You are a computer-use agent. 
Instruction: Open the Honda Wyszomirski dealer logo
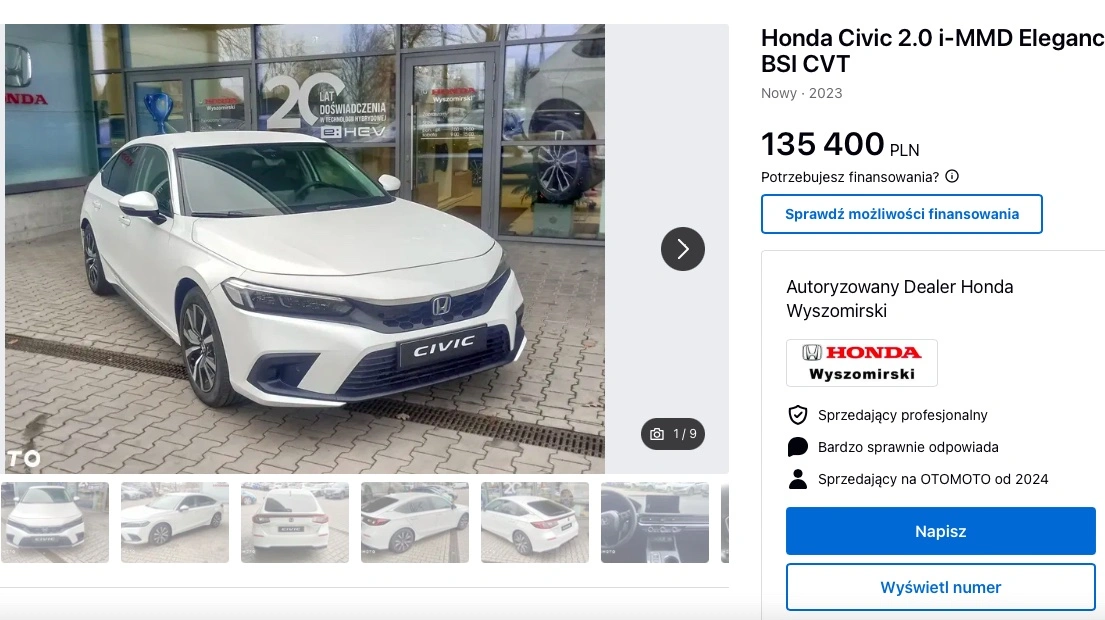(862, 363)
